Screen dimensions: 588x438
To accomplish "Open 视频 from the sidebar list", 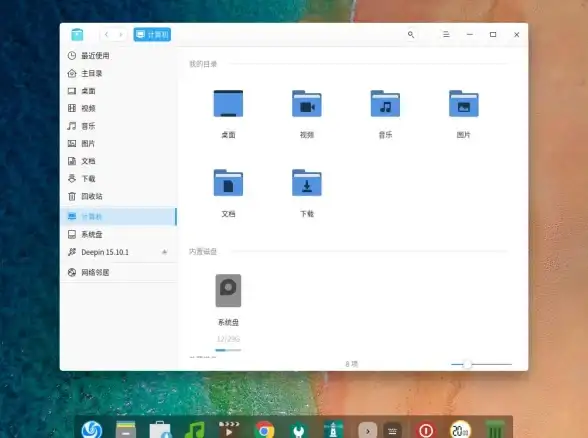I will click(x=118, y=108).
